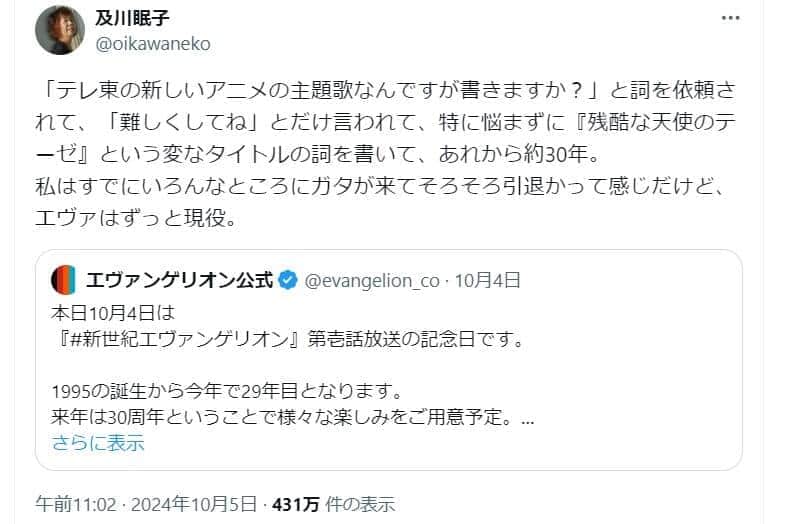Expand quoted tweet with さらに表示
This screenshot has height=524, width=792.
click(98, 441)
